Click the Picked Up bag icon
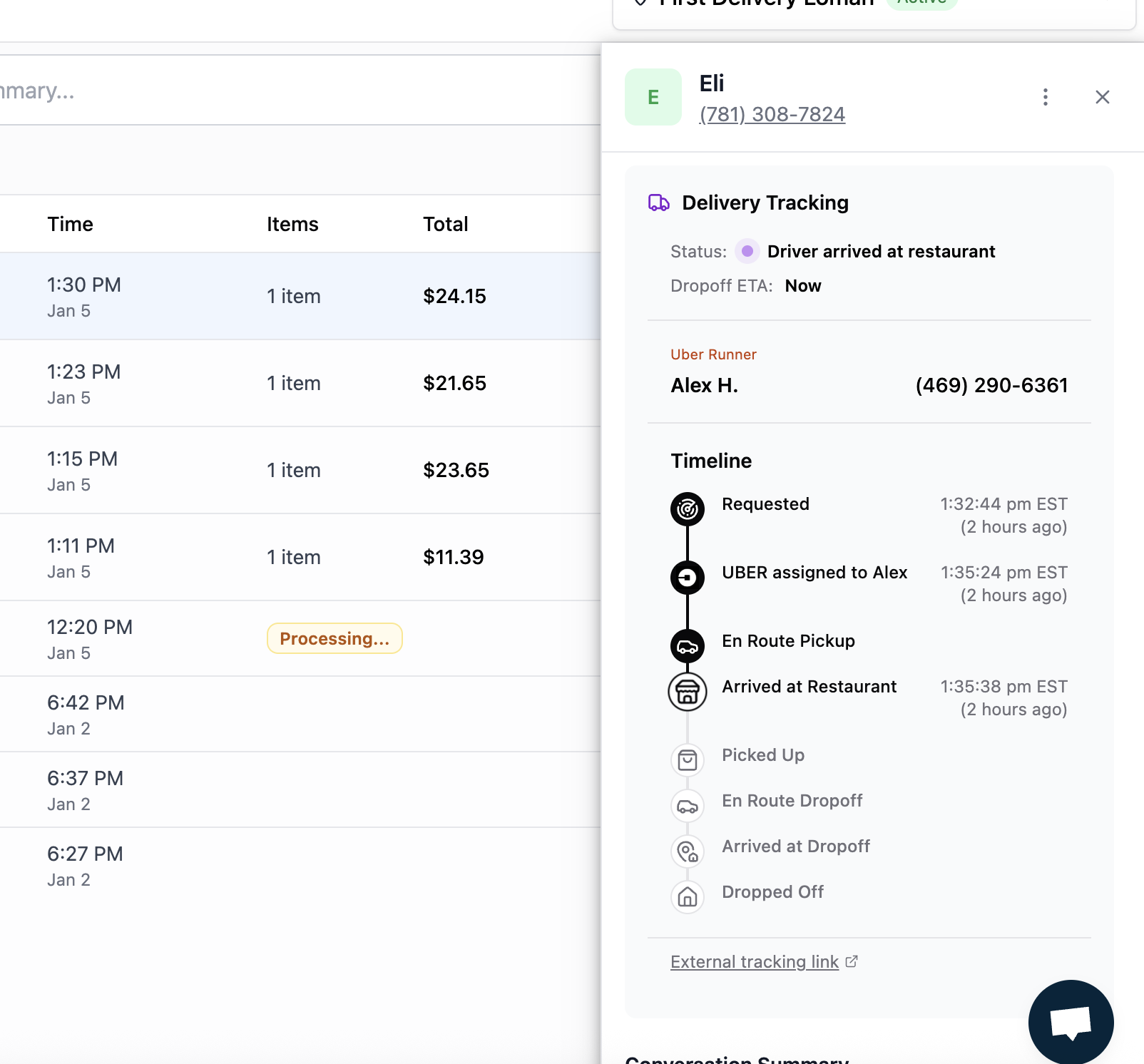The image size is (1144, 1064). [x=687, y=760]
